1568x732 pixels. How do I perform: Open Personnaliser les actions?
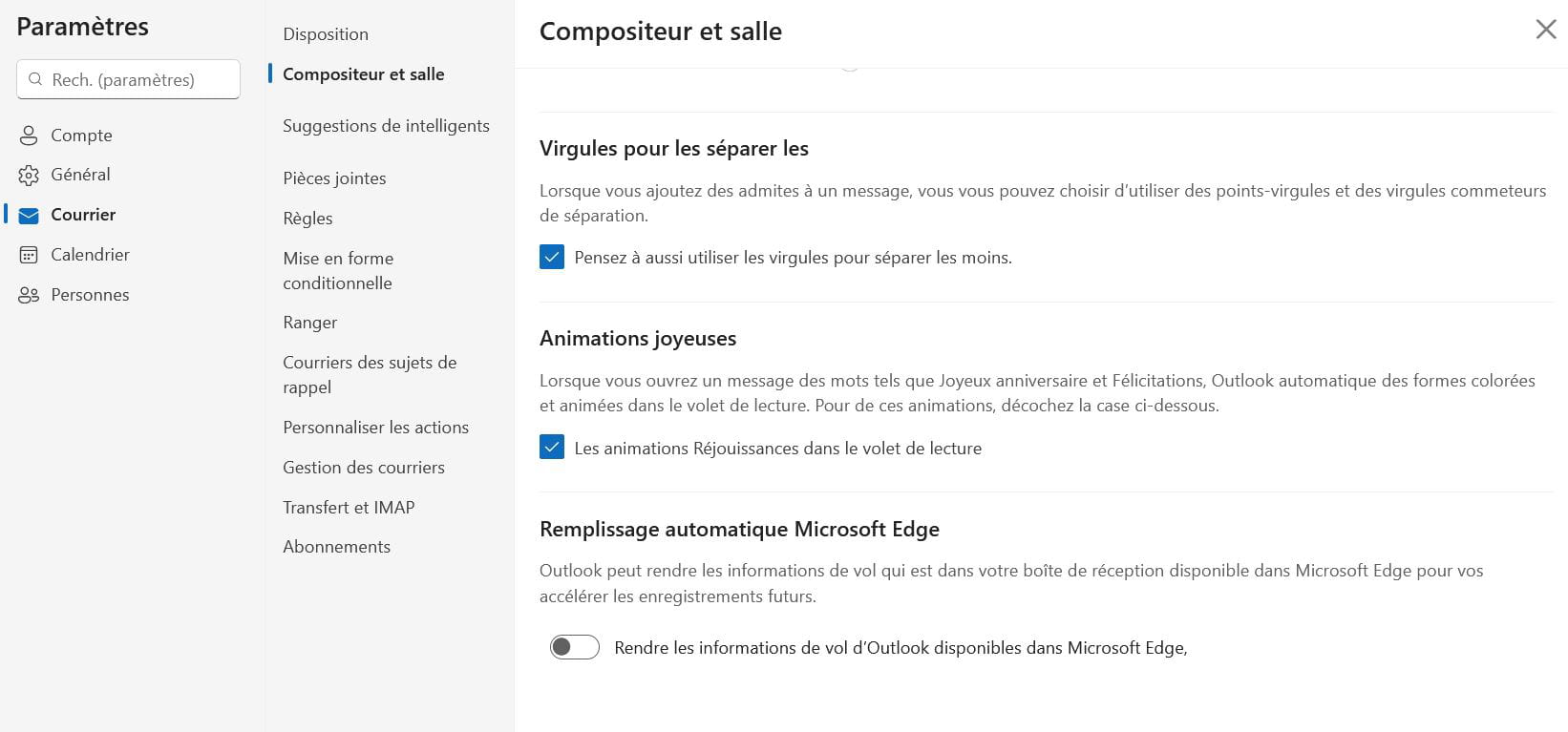pos(375,428)
